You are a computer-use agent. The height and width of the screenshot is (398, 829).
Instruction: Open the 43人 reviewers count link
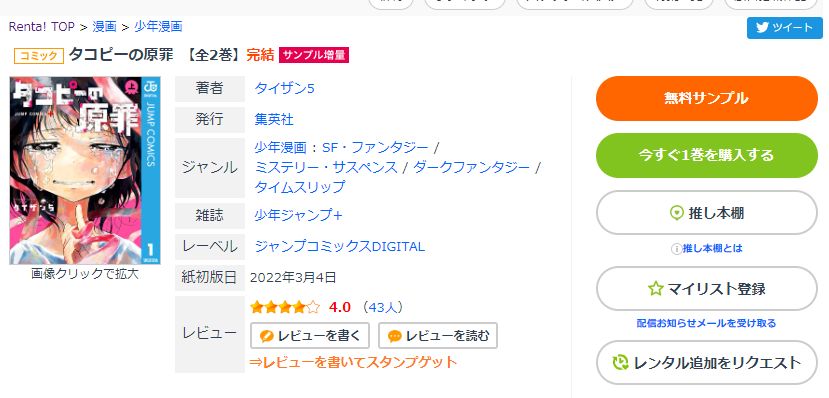tap(381, 307)
